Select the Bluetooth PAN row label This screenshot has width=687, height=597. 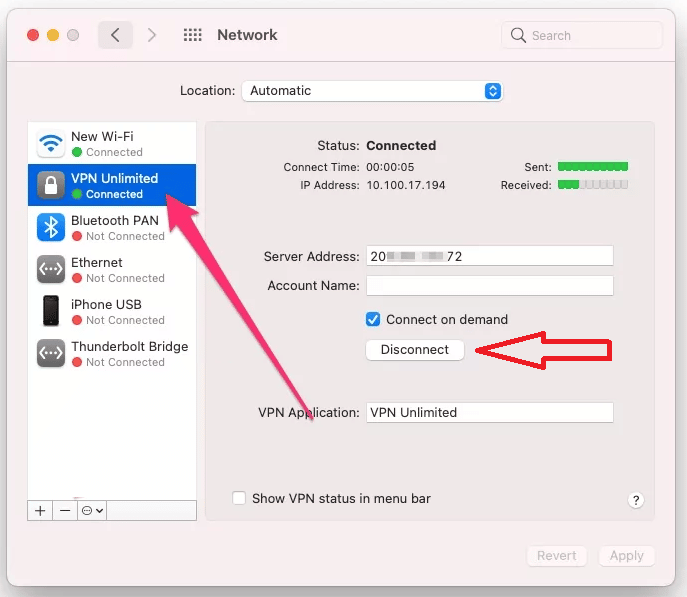[115, 220]
